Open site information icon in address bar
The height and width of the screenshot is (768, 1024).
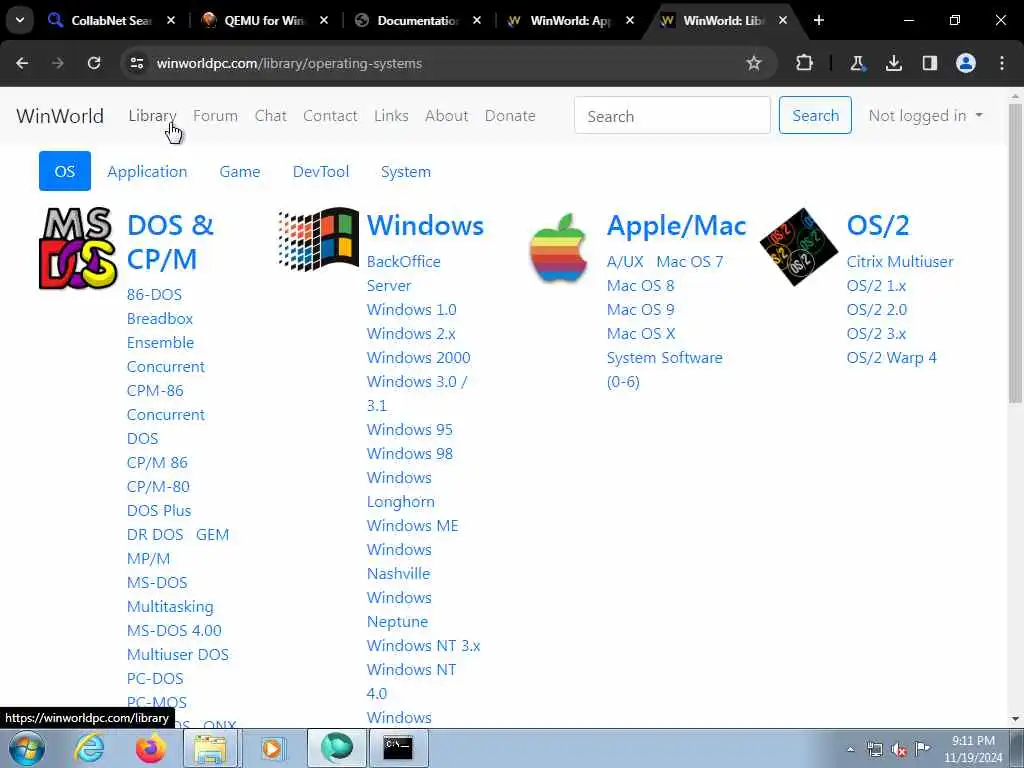pyautogui.click(x=136, y=63)
